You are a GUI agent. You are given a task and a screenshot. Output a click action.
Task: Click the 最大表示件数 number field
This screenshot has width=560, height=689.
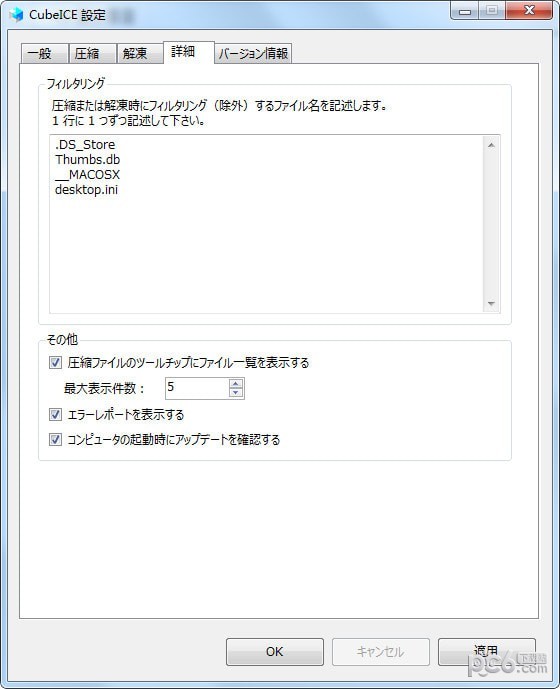tap(197, 388)
